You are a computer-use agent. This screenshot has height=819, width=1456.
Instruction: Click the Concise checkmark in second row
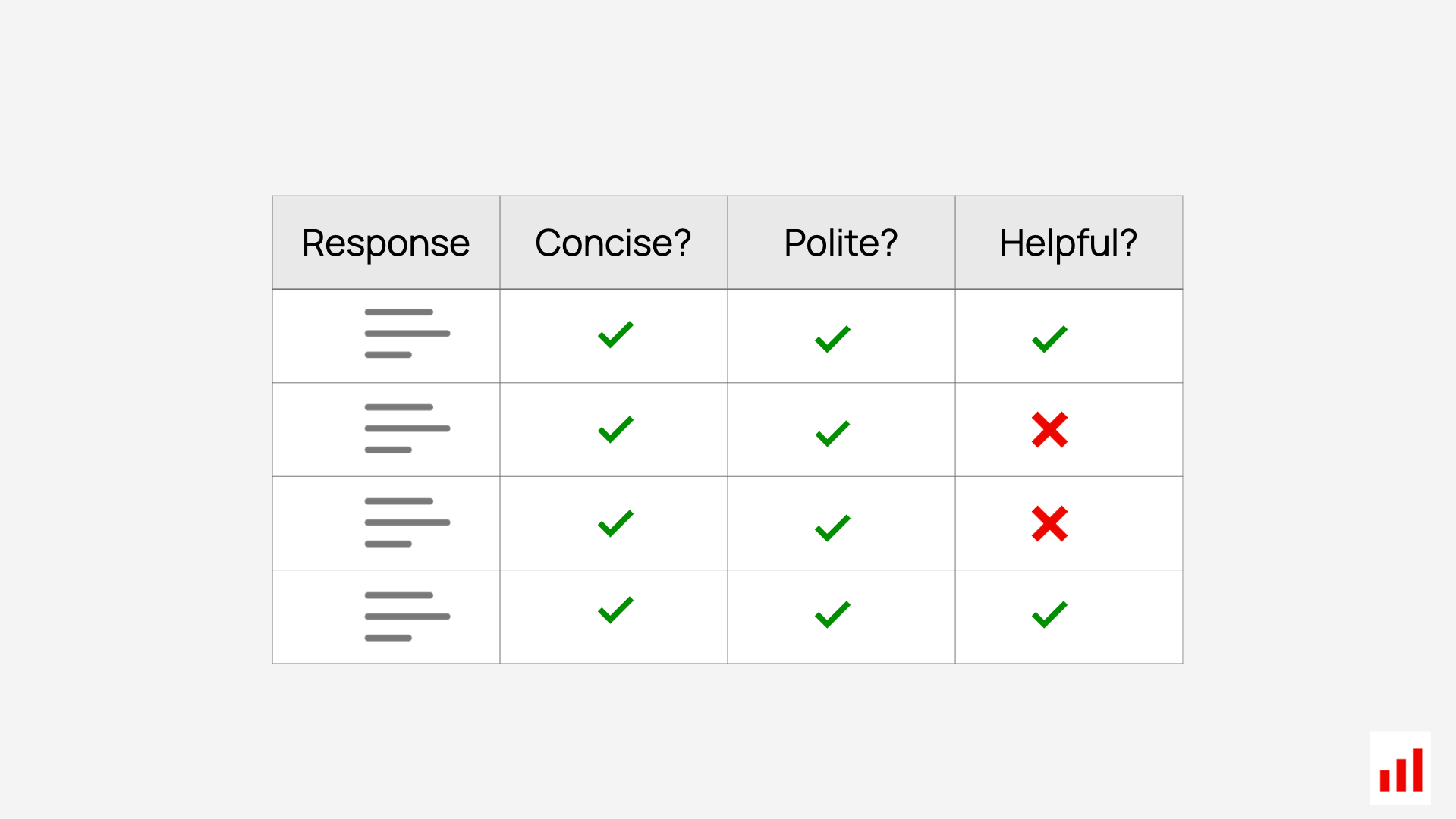click(615, 429)
